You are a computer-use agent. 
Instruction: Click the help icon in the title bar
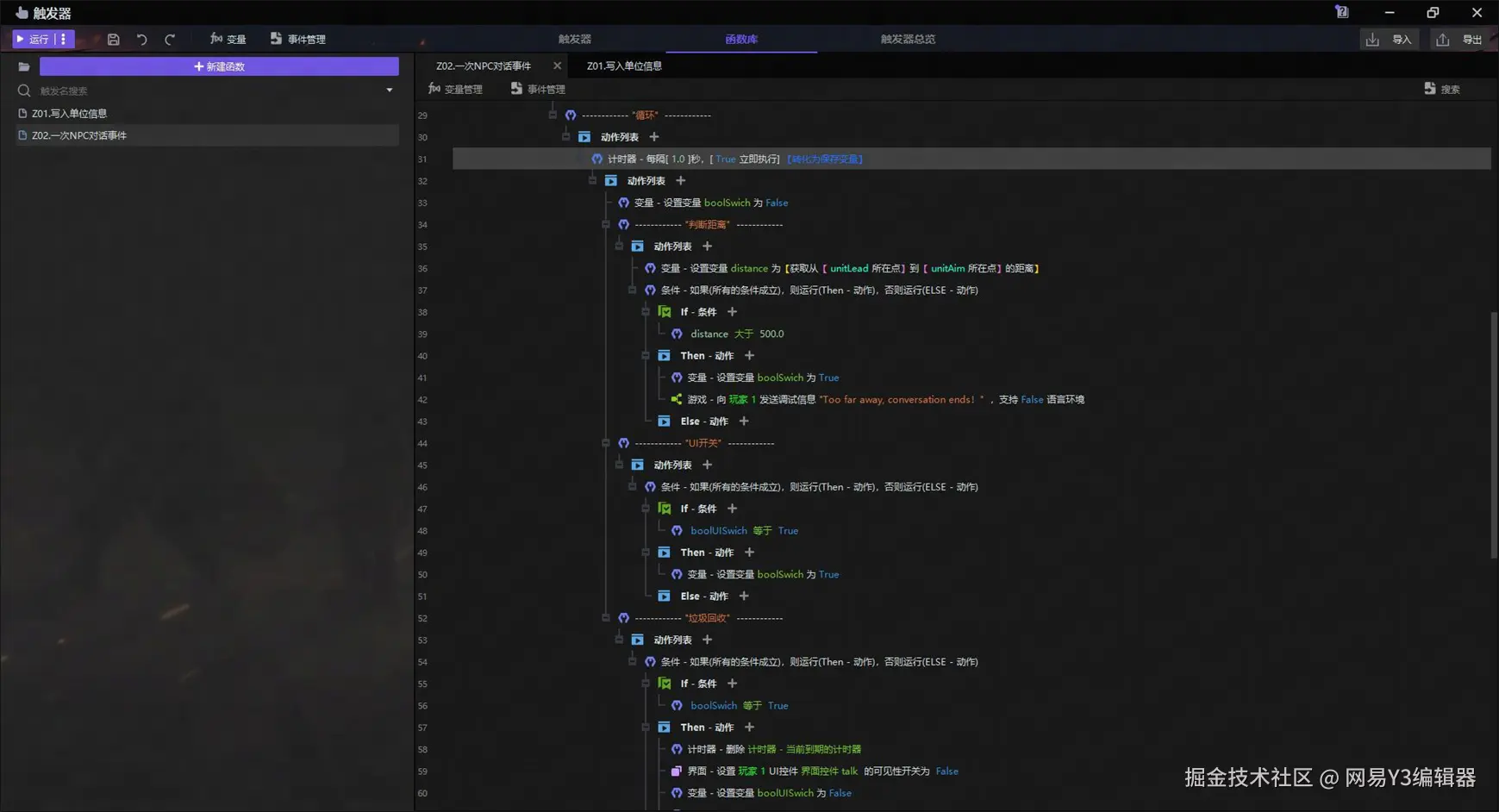[1342, 12]
